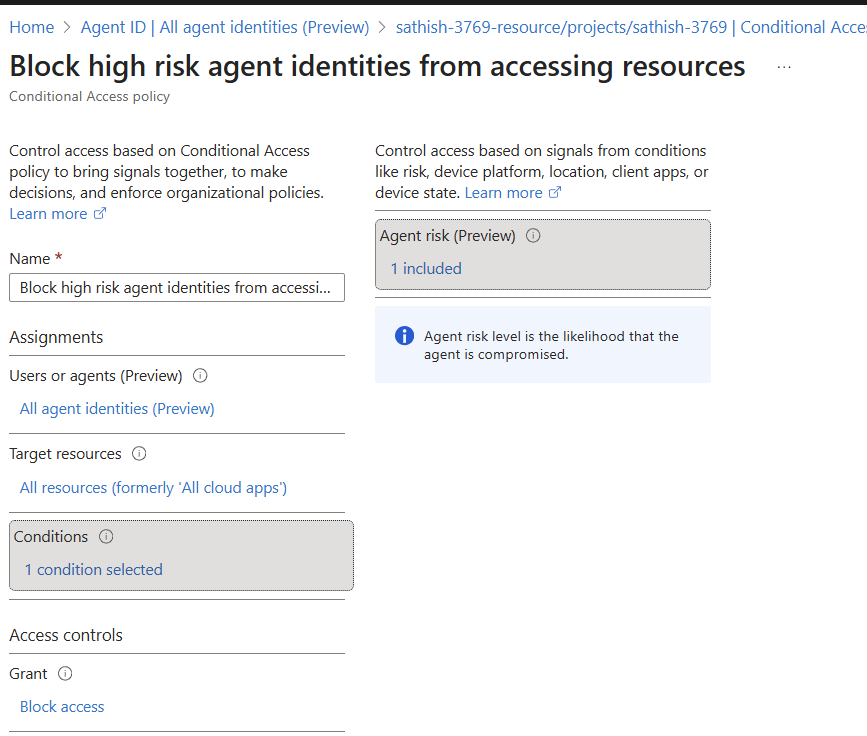Viewport: 867px width, 736px height.
Task: Open the ellipsis more options menu
Action: click(x=784, y=67)
